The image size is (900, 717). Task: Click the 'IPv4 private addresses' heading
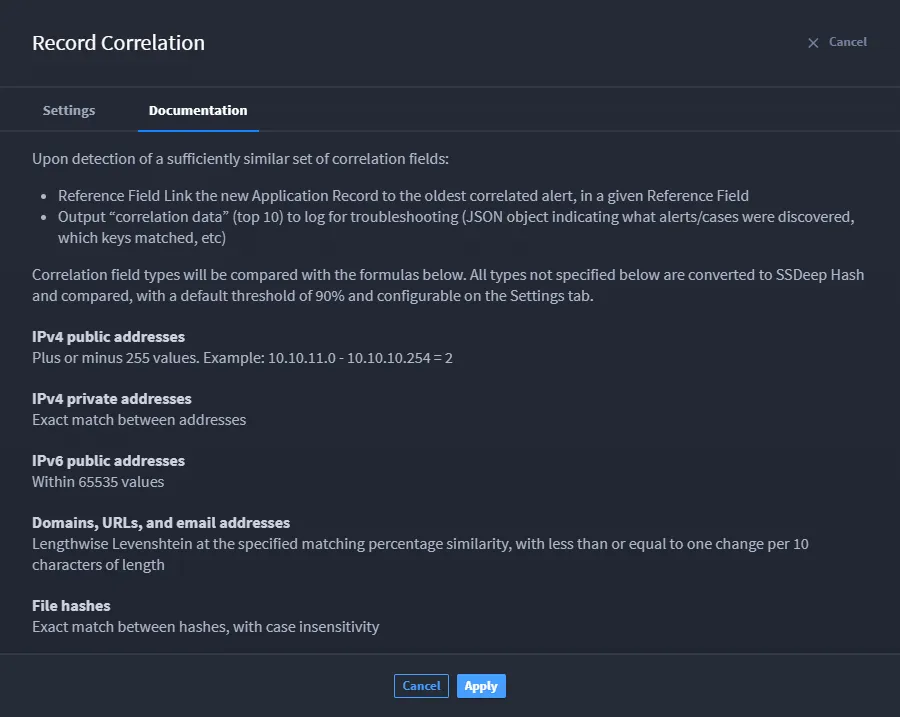click(112, 398)
